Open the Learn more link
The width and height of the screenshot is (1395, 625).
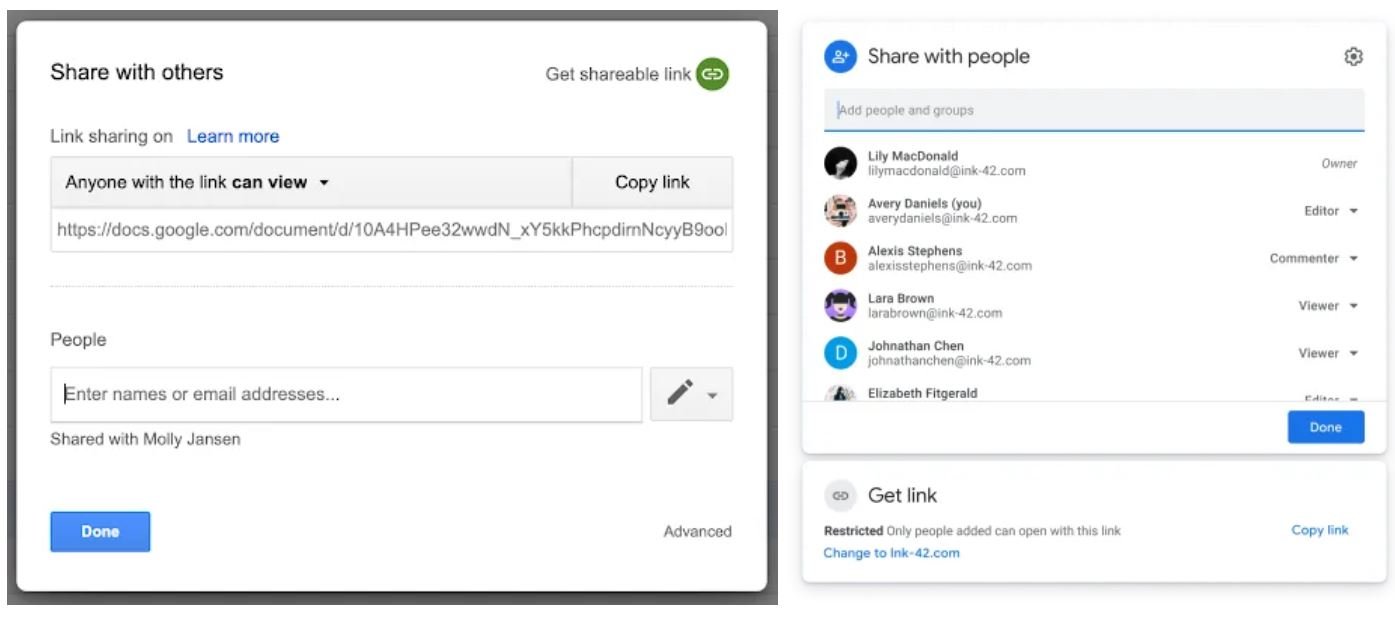click(x=233, y=137)
